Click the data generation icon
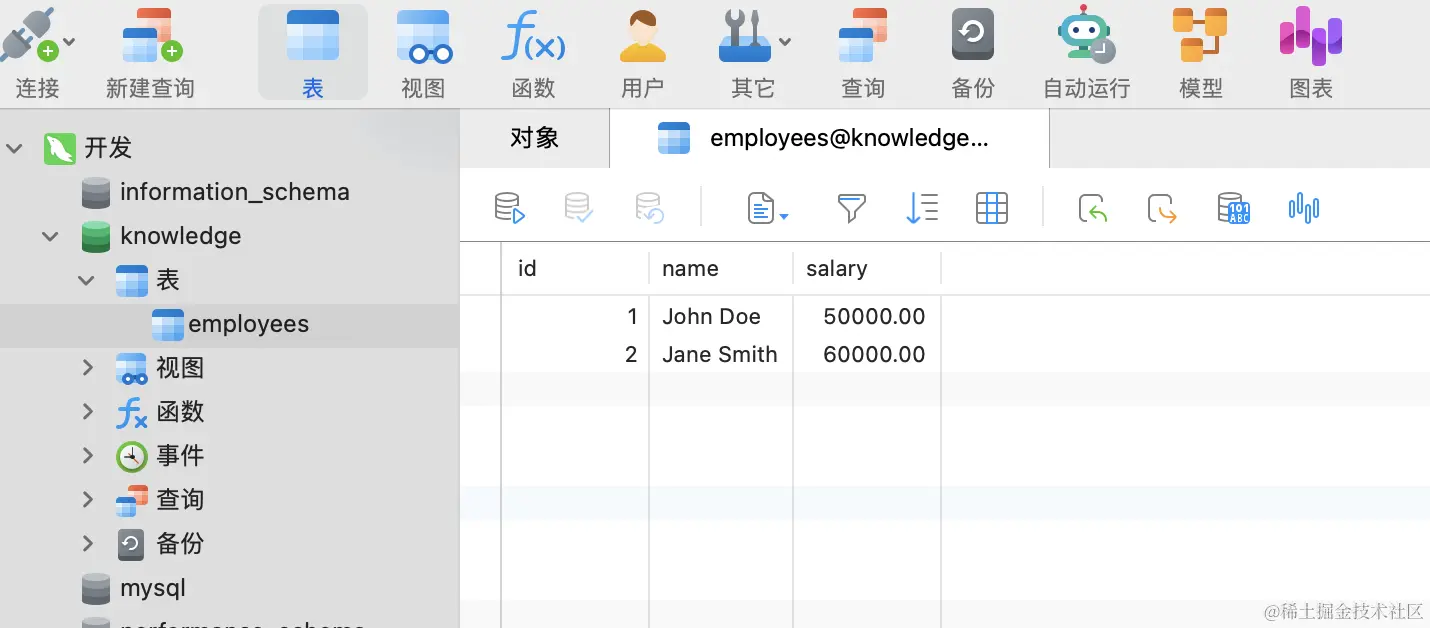The image size is (1430, 628). [x=1234, y=208]
